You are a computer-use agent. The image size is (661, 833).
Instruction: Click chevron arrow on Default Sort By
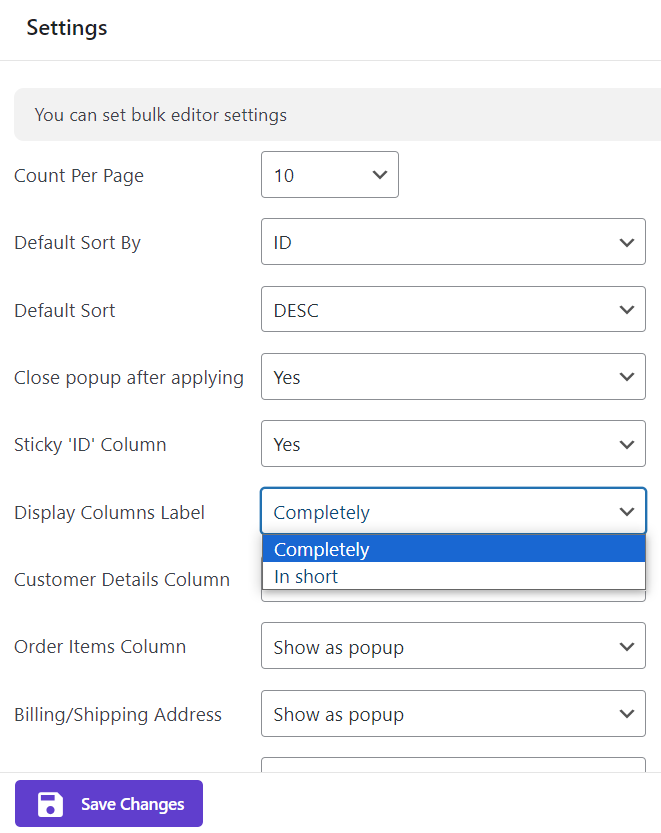pos(627,243)
